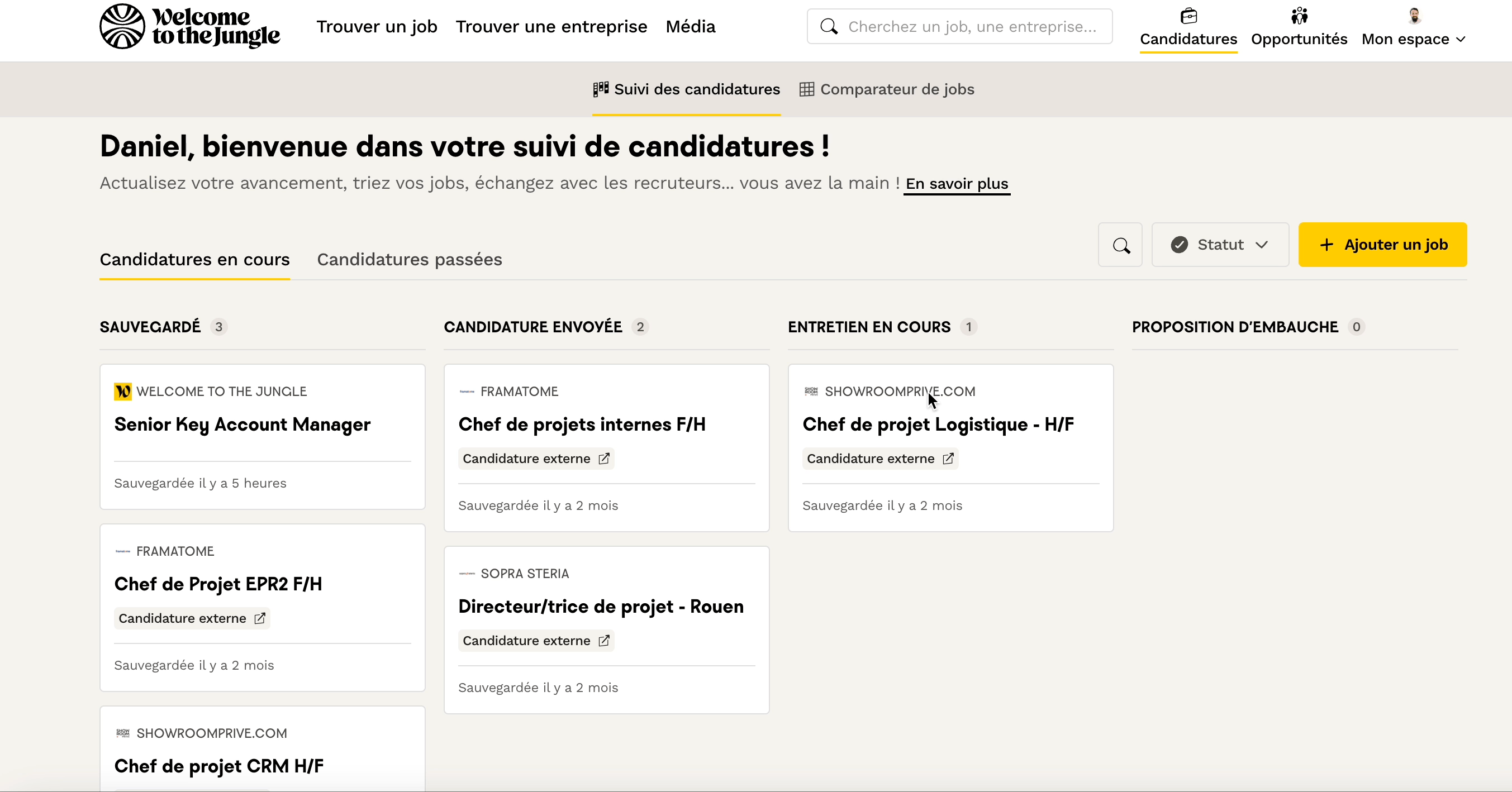The width and height of the screenshot is (1512, 792).
Task: Open external link icon on Directeur/trice de projet
Action: (x=603, y=641)
